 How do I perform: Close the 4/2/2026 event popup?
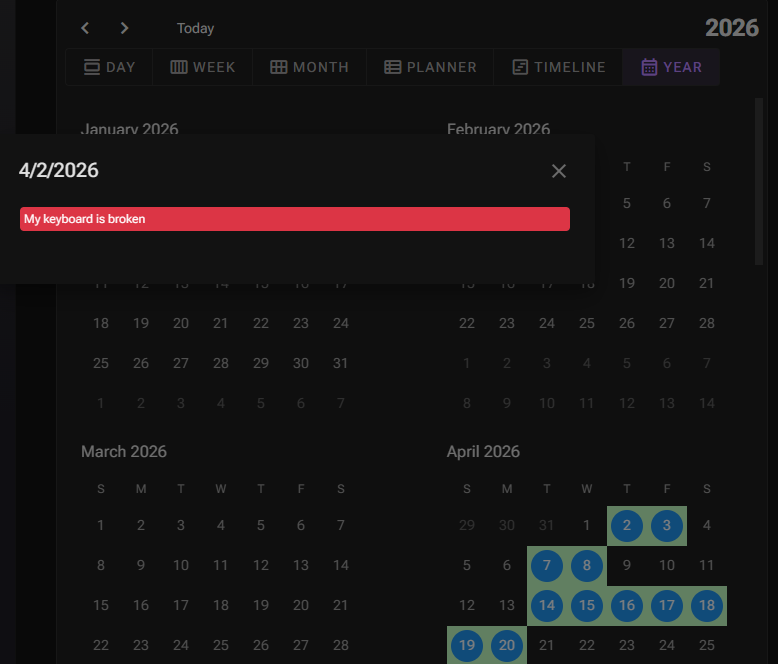tap(559, 171)
